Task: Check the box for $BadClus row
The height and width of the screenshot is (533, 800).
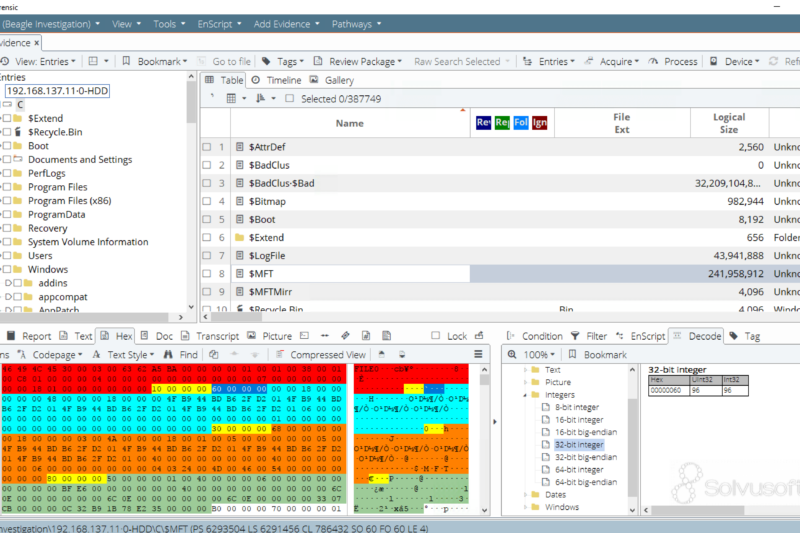Action: click(207, 165)
